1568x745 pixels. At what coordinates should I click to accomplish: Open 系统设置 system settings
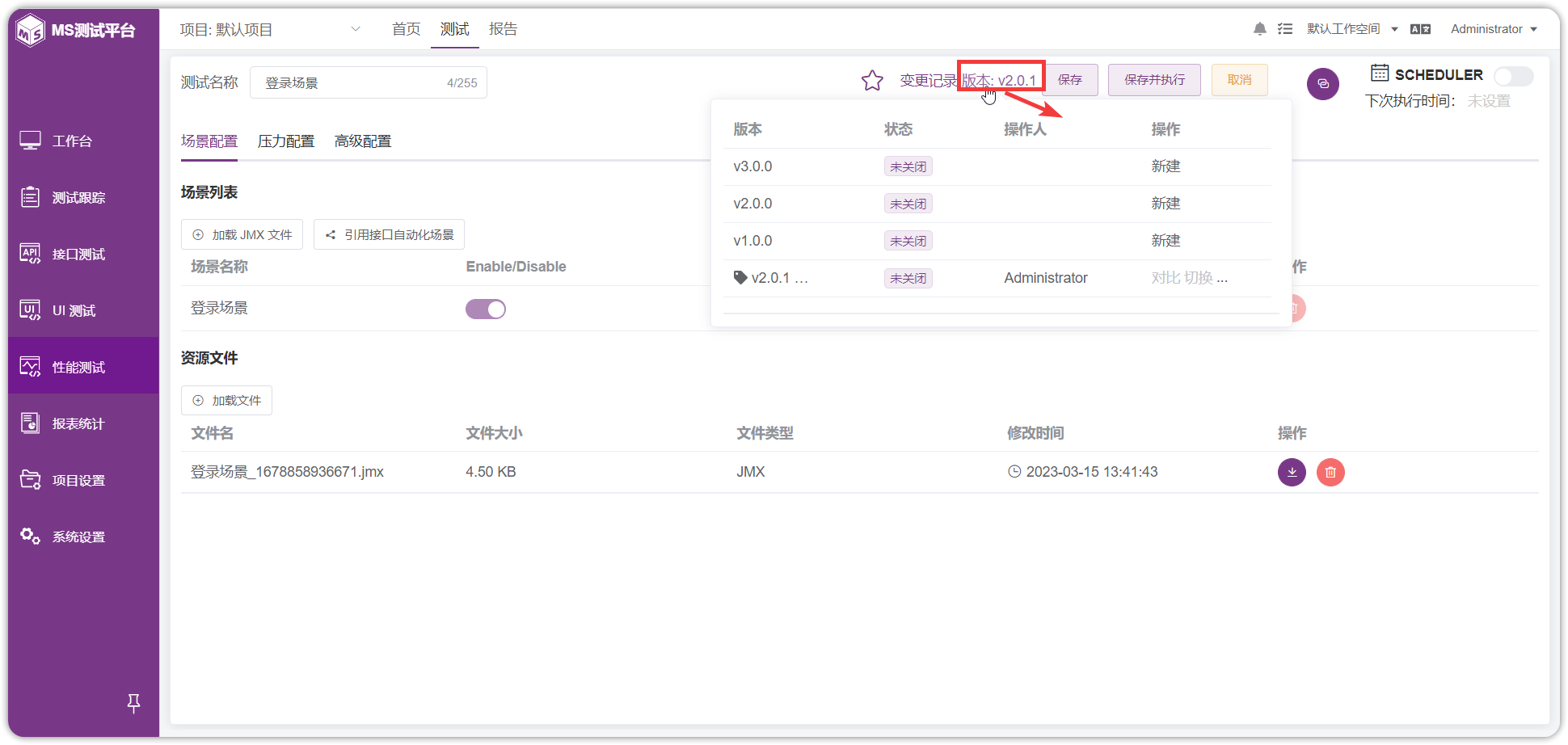tap(83, 537)
